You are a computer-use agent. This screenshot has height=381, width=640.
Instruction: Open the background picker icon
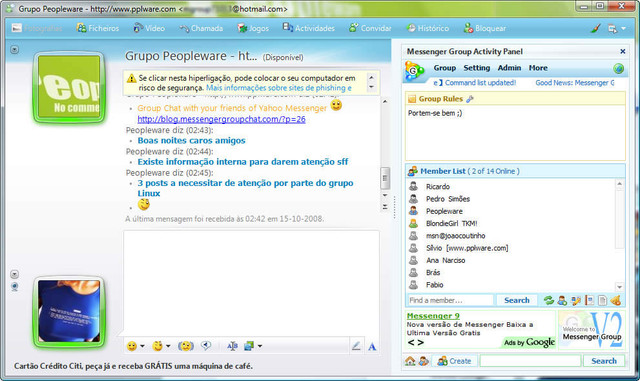(x=249, y=346)
